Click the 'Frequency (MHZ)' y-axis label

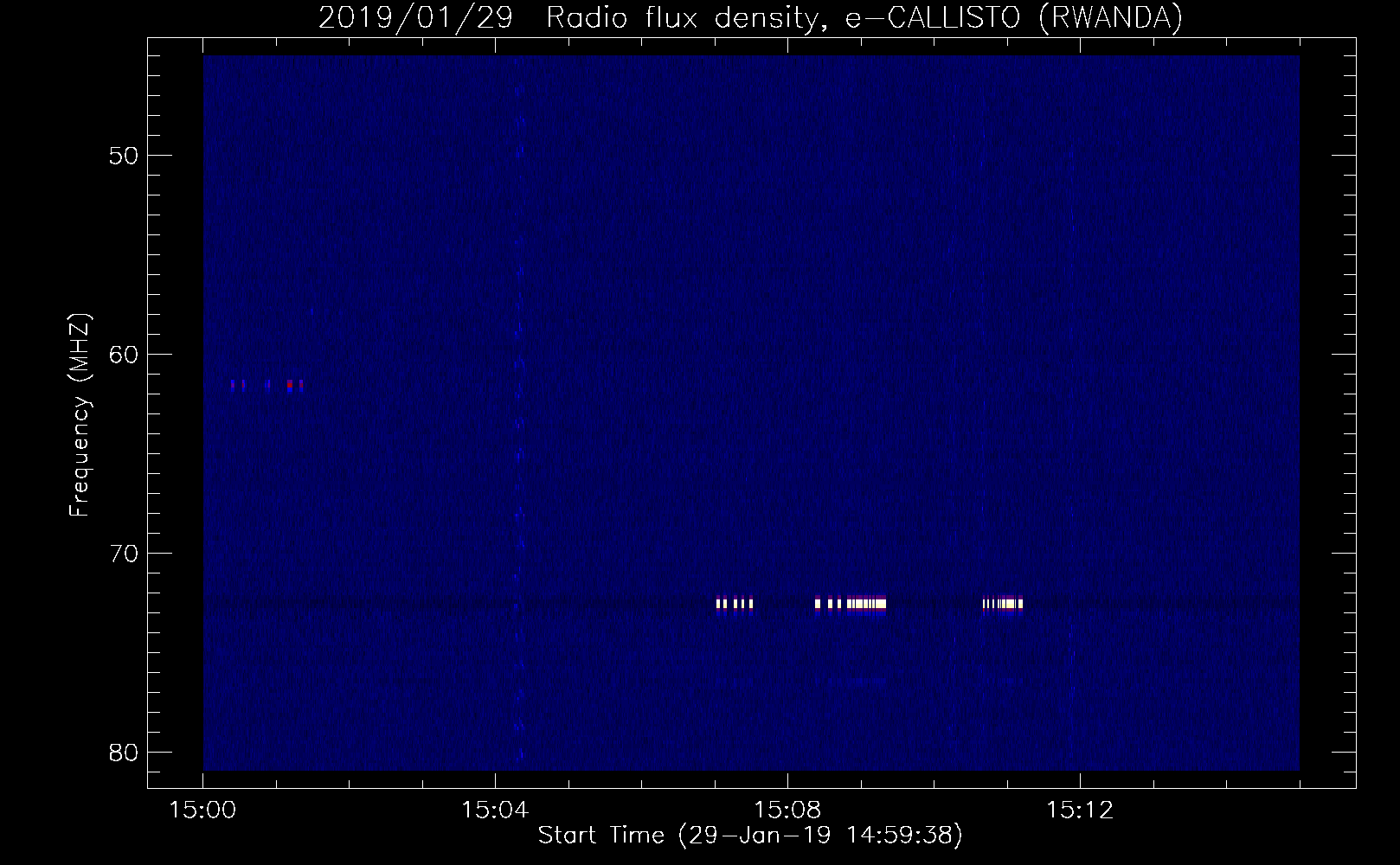click(80, 415)
